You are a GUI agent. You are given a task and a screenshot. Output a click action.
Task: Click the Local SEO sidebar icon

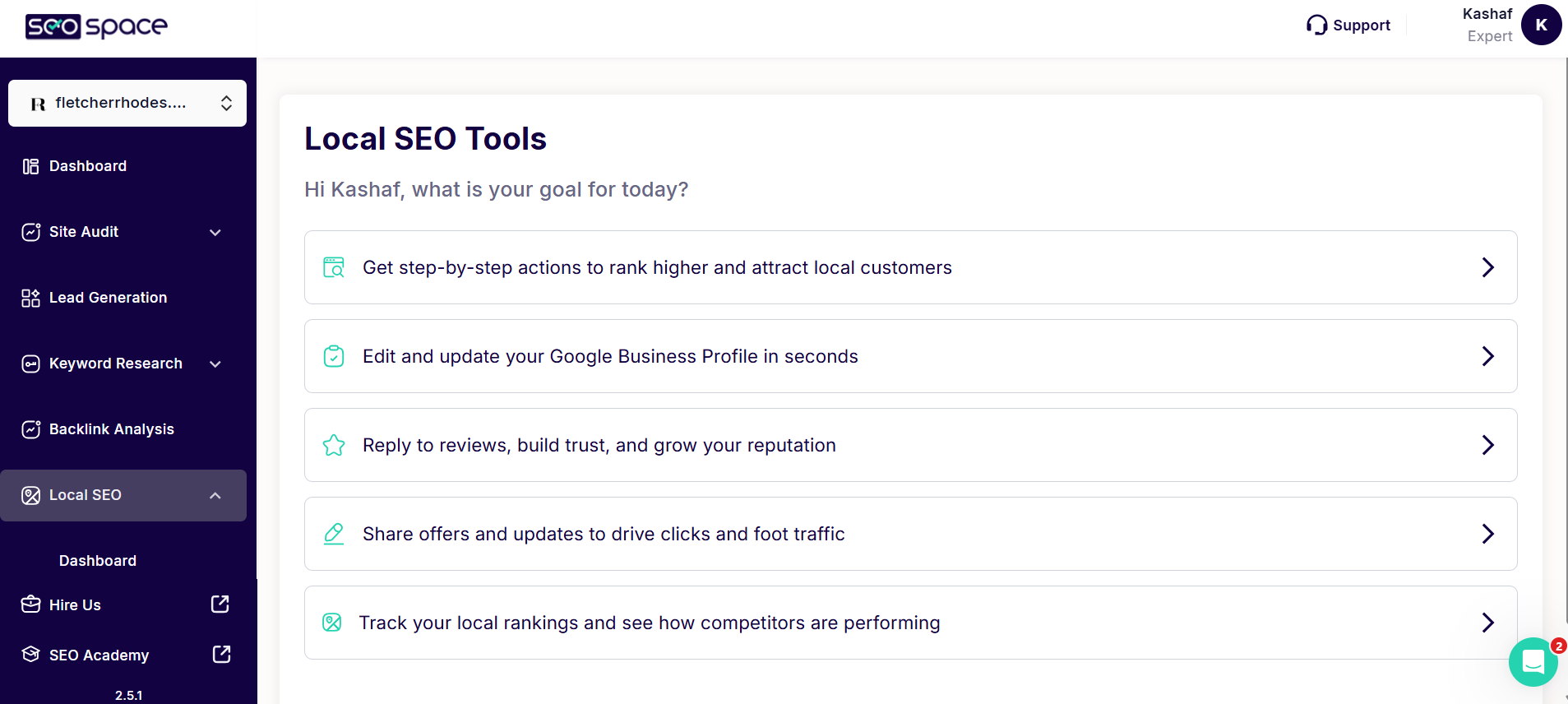click(30, 495)
